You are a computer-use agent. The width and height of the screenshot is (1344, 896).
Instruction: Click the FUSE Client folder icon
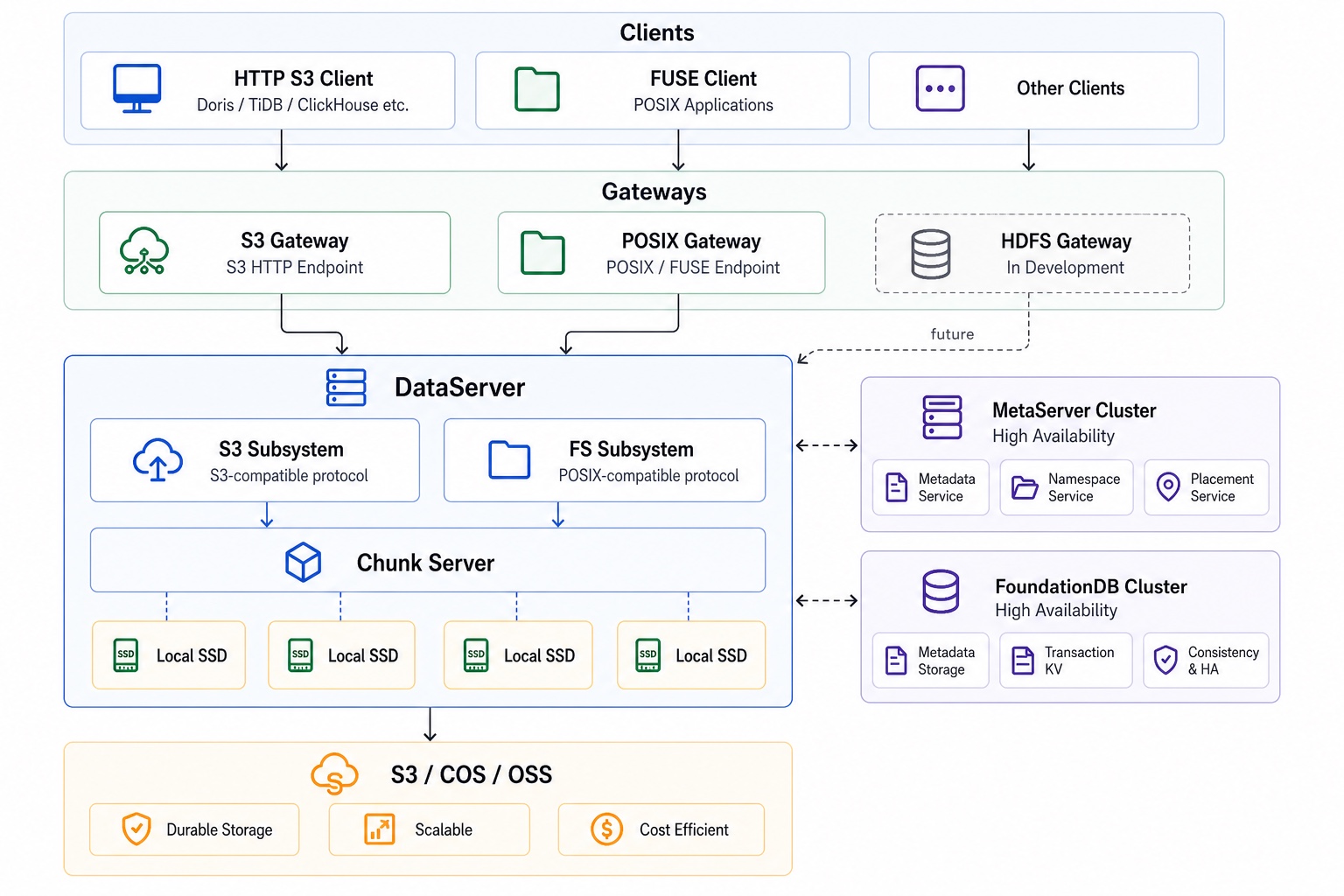click(x=537, y=89)
